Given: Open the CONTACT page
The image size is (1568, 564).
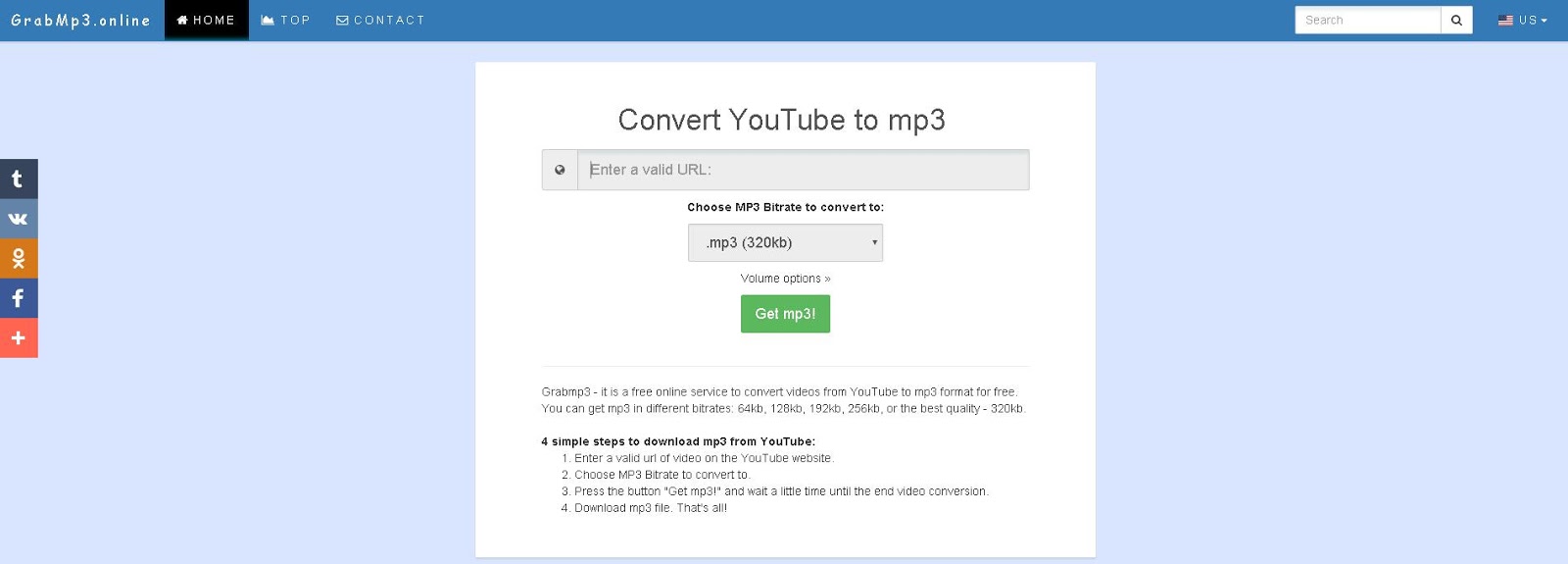Looking at the screenshot, I should (380, 20).
